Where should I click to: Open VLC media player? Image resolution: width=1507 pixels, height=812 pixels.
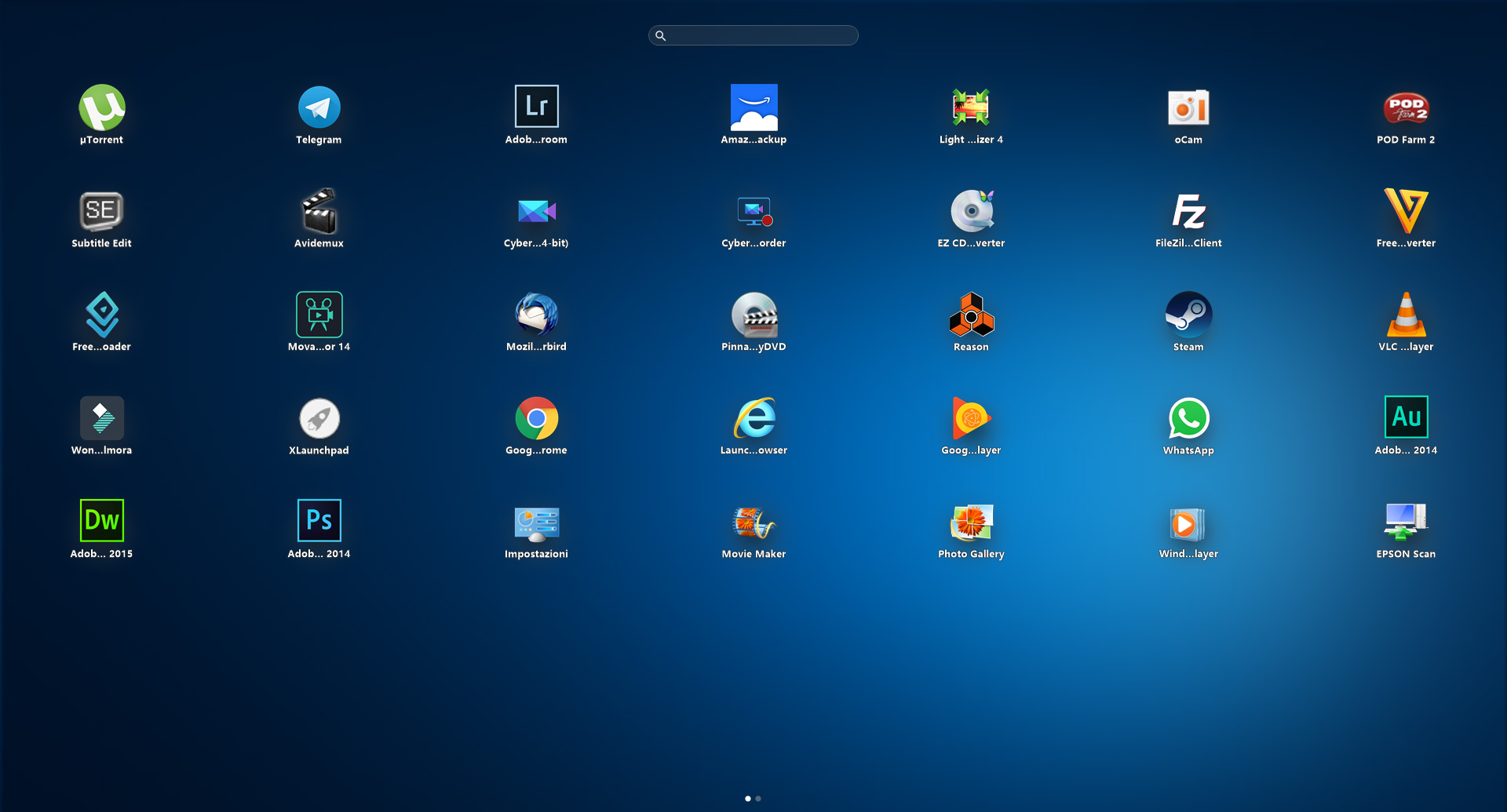pos(1406,315)
